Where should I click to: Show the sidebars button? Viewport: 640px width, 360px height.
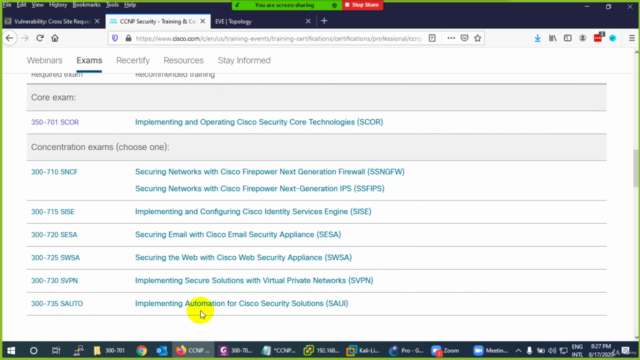point(568,38)
